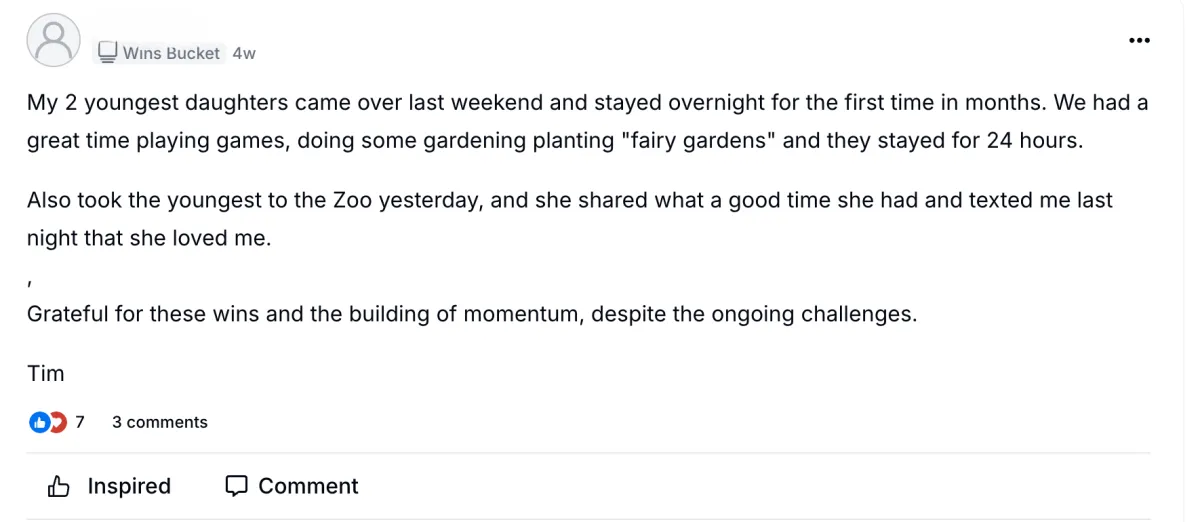Open the three-dot more options menu
Viewport: 1200px width, 522px height.
point(1139,40)
